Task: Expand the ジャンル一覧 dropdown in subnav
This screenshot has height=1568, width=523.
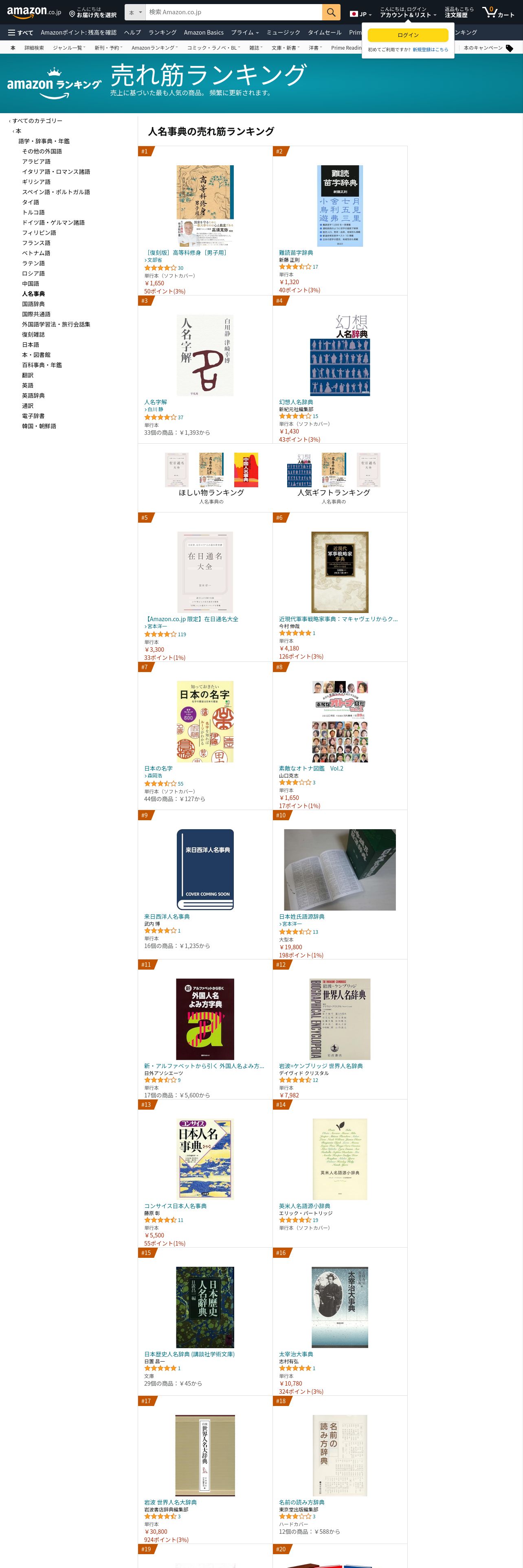Action: coord(69,48)
